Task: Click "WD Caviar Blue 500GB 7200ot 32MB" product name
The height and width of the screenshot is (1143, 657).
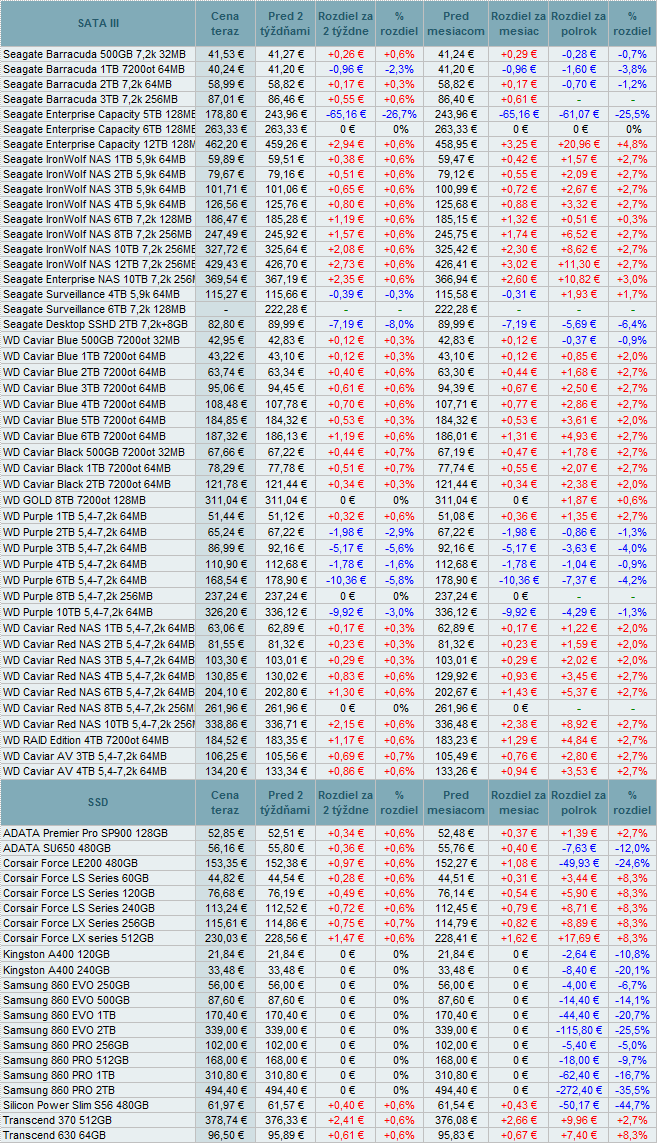Action: 93,340
